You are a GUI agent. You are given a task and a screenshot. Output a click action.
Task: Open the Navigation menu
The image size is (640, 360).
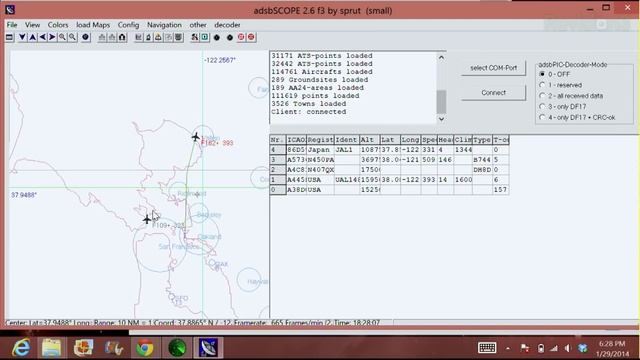tap(164, 25)
